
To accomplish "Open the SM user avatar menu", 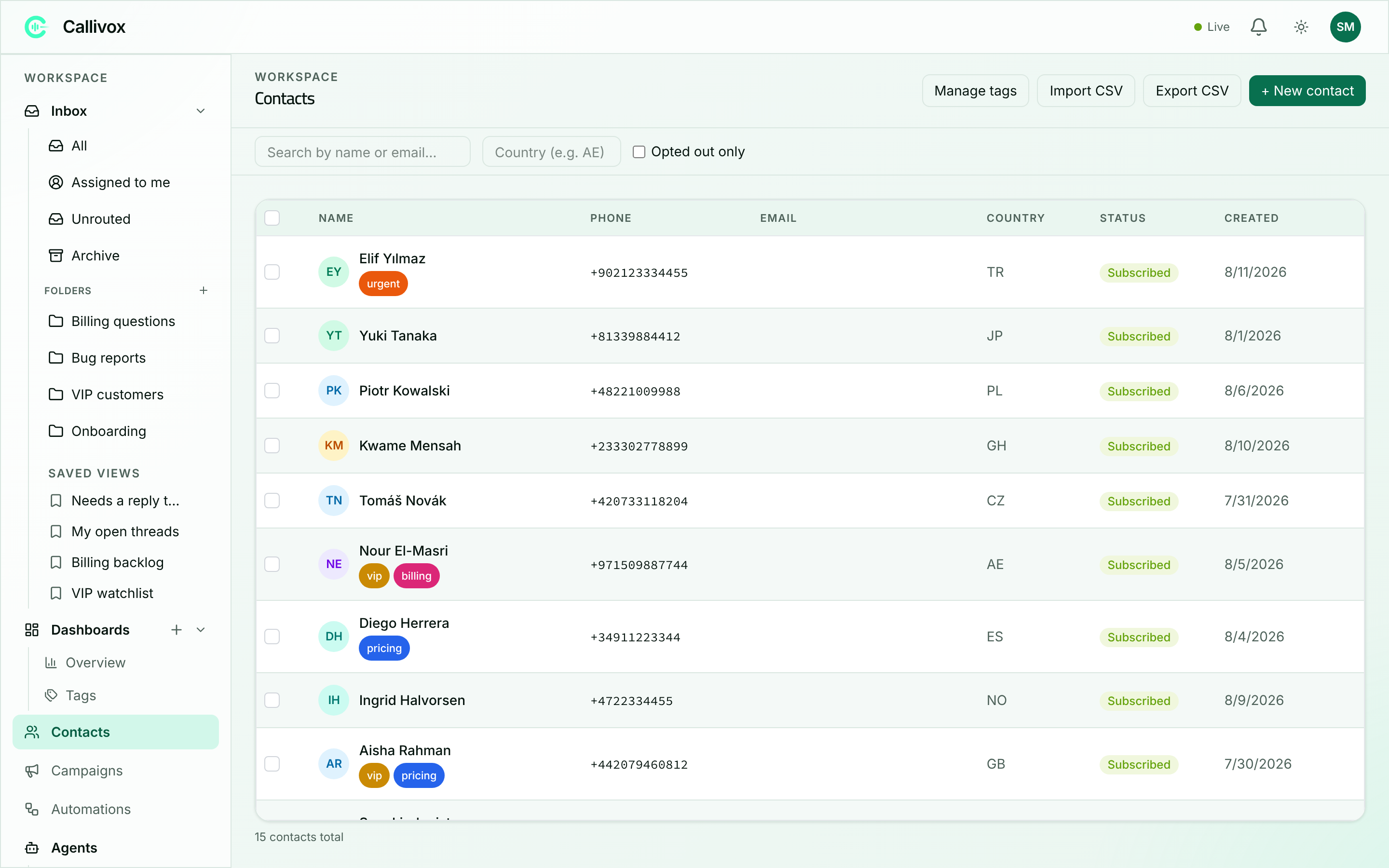I will (1345, 27).
